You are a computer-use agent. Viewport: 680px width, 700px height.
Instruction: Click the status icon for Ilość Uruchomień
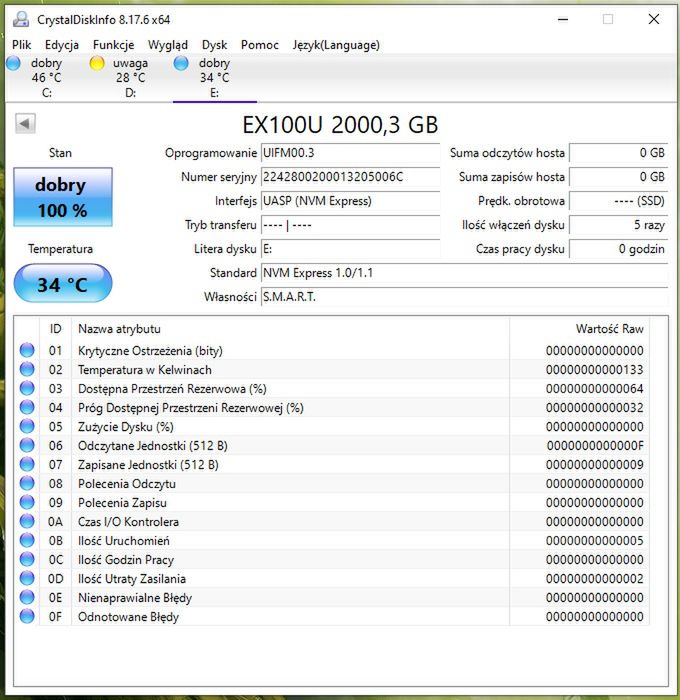click(27, 540)
